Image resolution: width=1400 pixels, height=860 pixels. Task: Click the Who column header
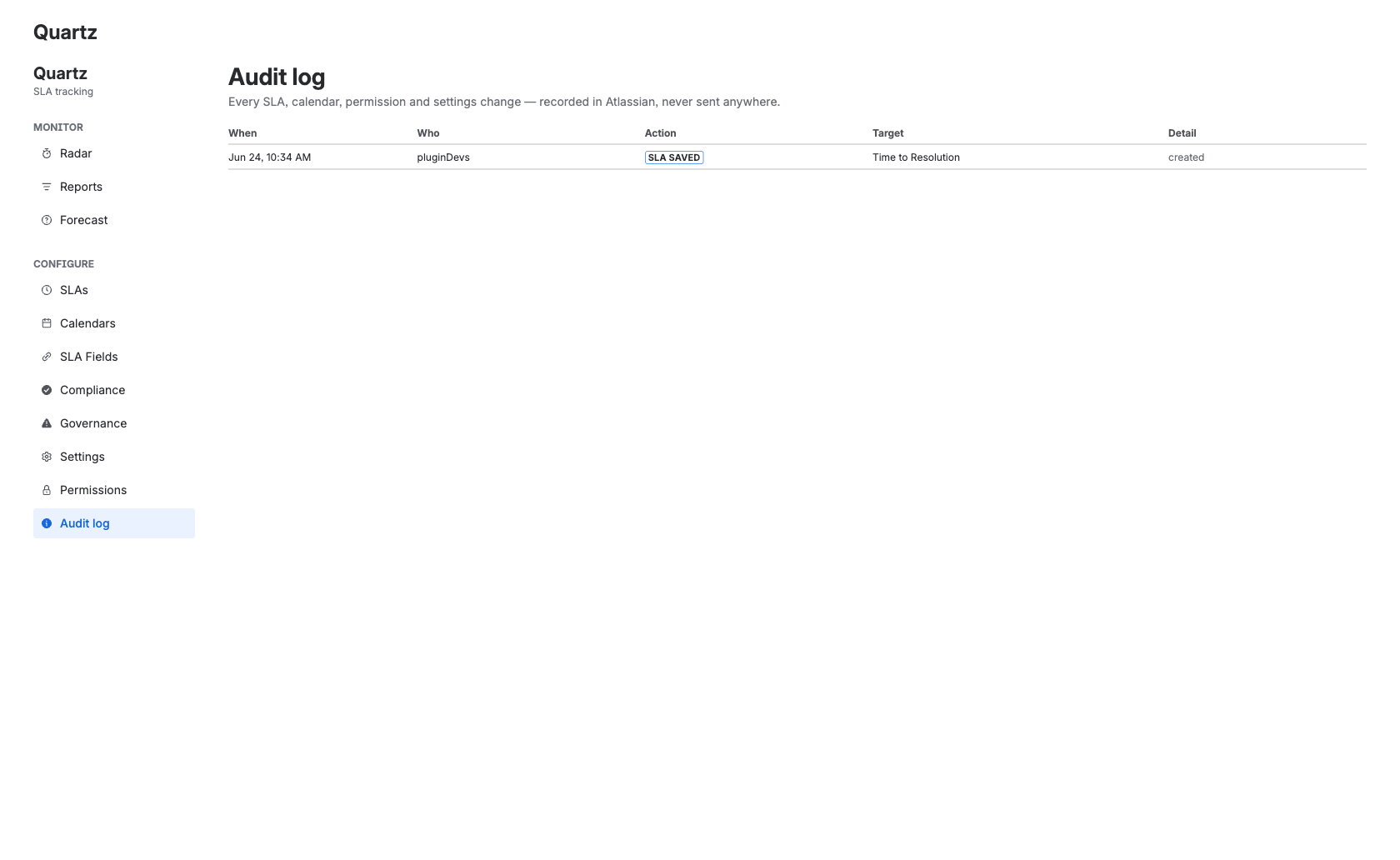(x=428, y=133)
